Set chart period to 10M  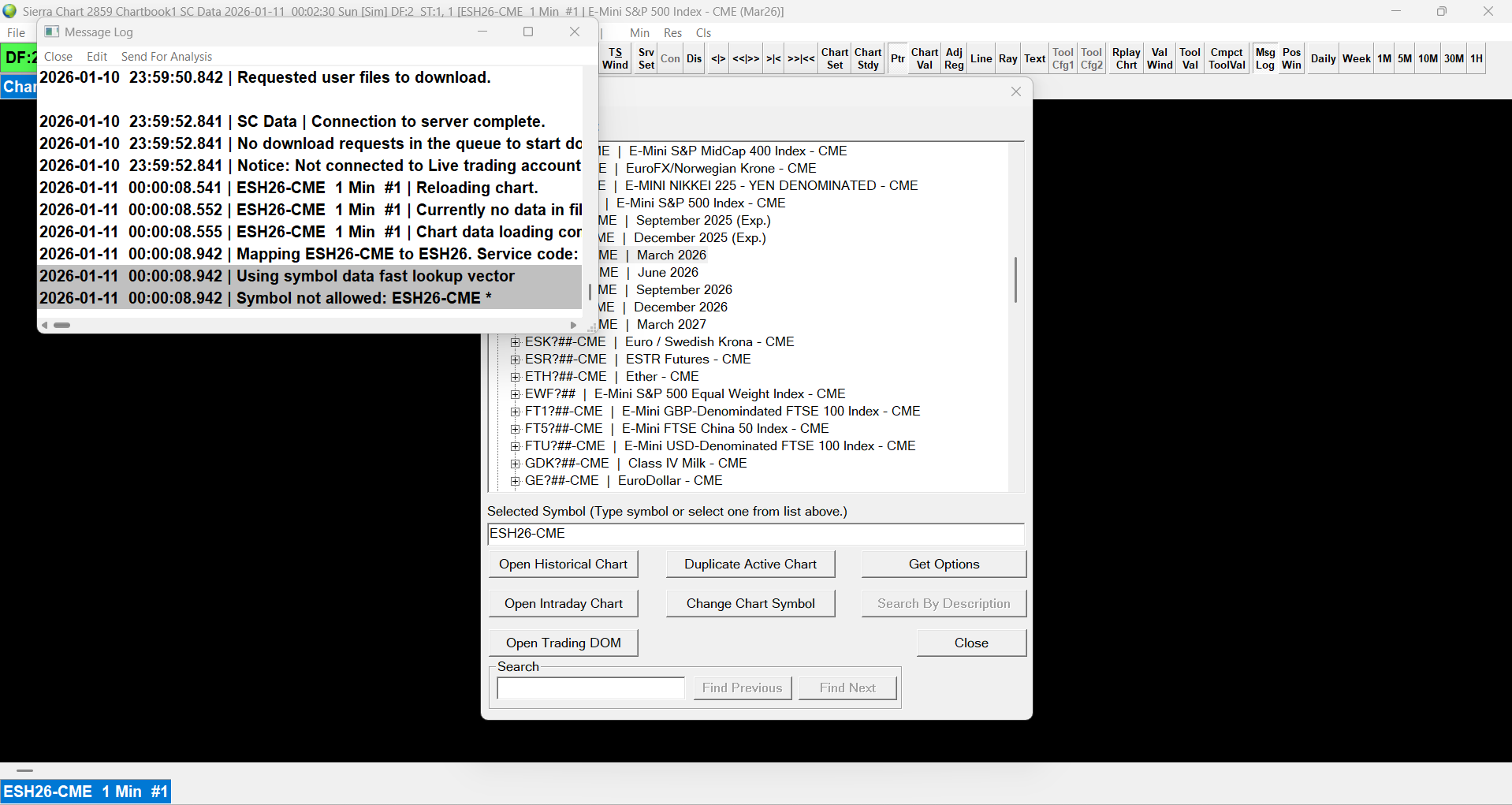tap(1428, 58)
